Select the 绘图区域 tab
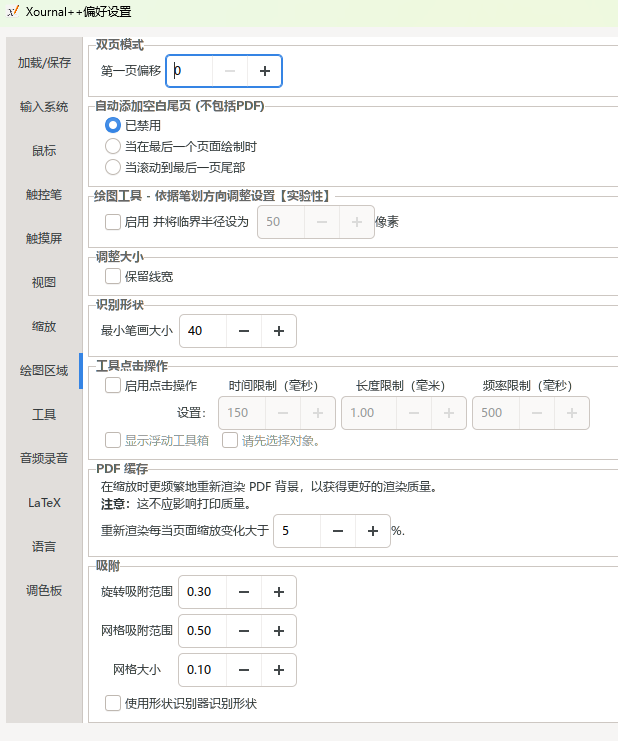618x741 pixels. 44,370
